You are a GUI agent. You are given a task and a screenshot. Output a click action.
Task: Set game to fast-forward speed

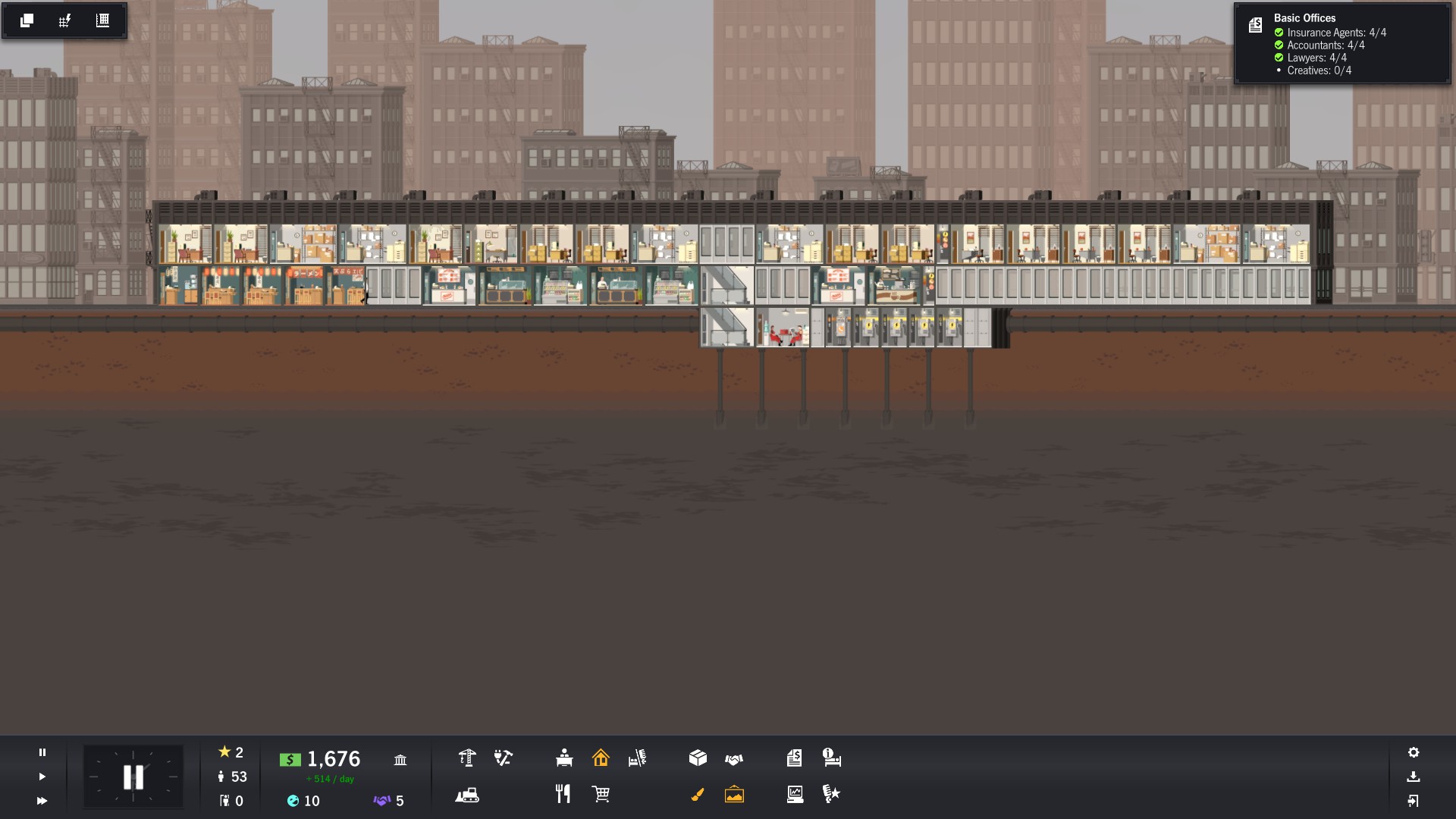42,801
